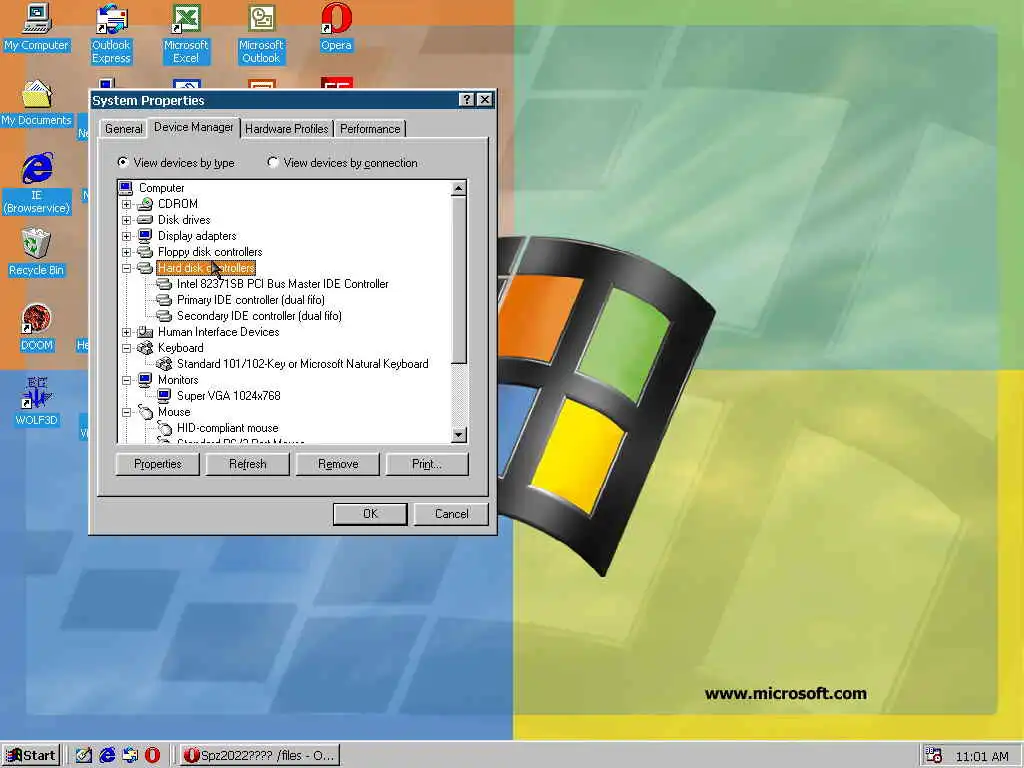The height and width of the screenshot is (768, 1024).
Task: Expand the Display adapters node
Action: (x=127, y=236)
